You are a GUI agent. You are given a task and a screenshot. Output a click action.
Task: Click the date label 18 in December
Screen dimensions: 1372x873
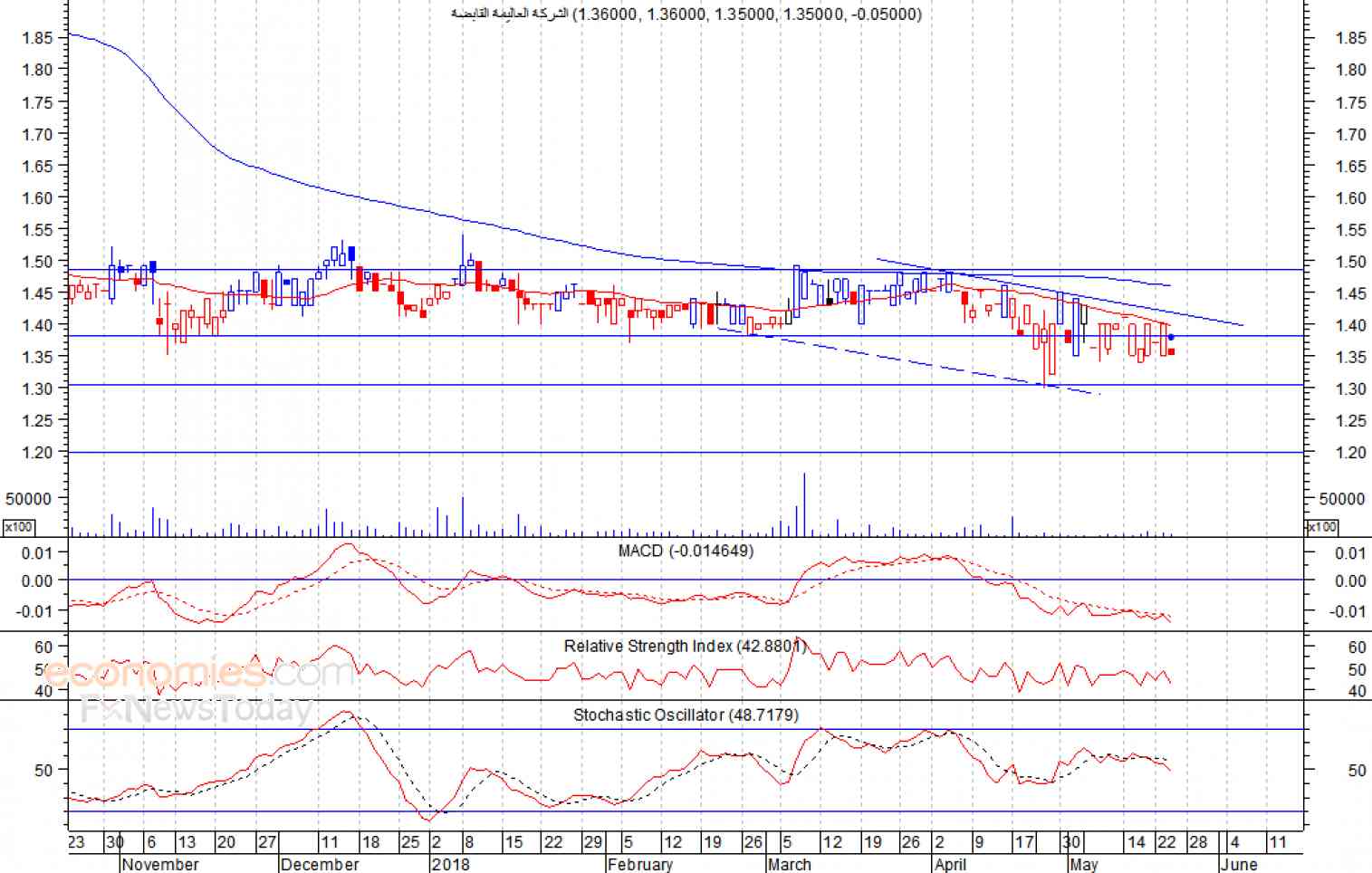[370, 842]
